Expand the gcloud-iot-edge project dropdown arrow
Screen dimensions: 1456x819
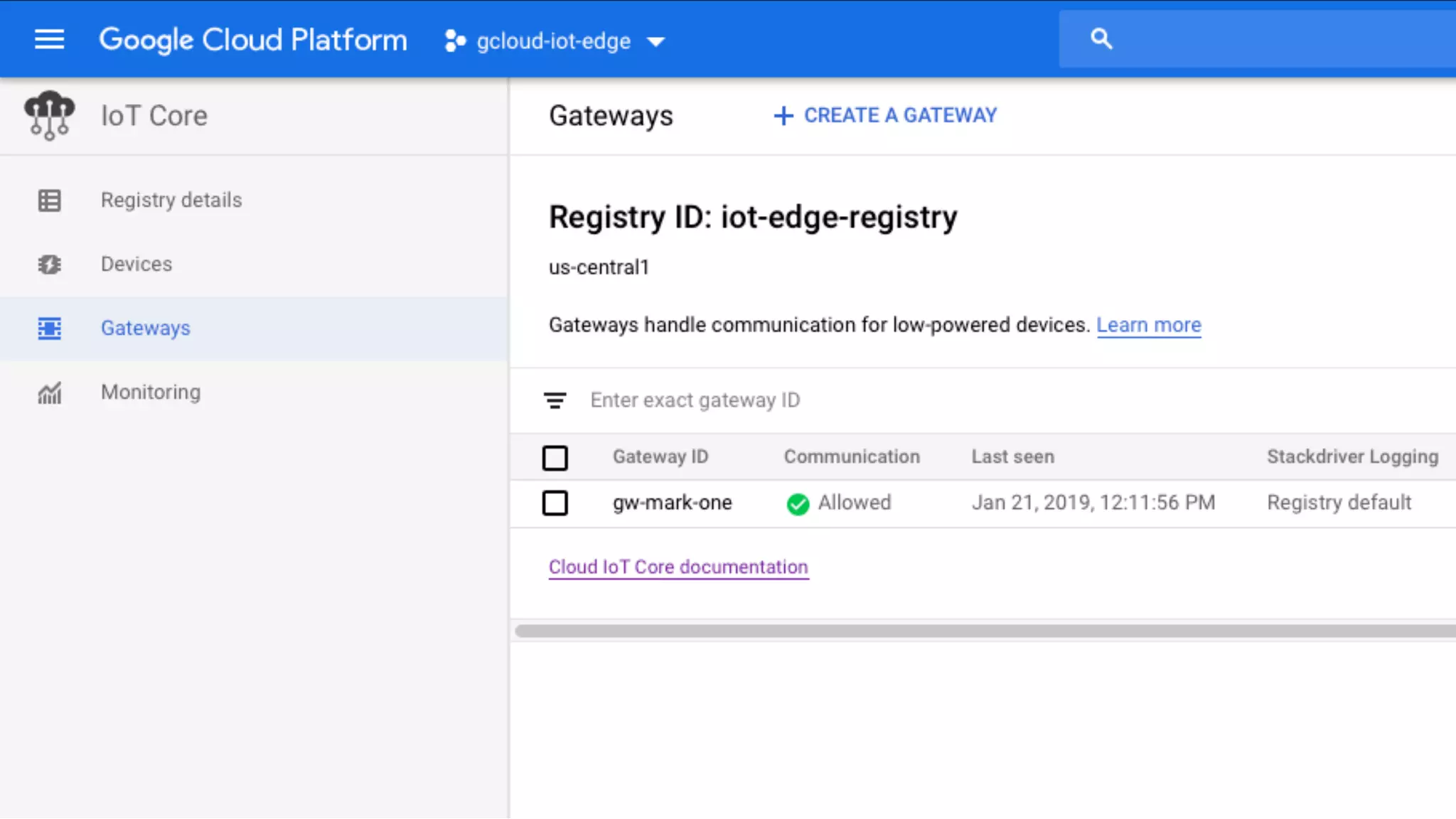[656, 42]
